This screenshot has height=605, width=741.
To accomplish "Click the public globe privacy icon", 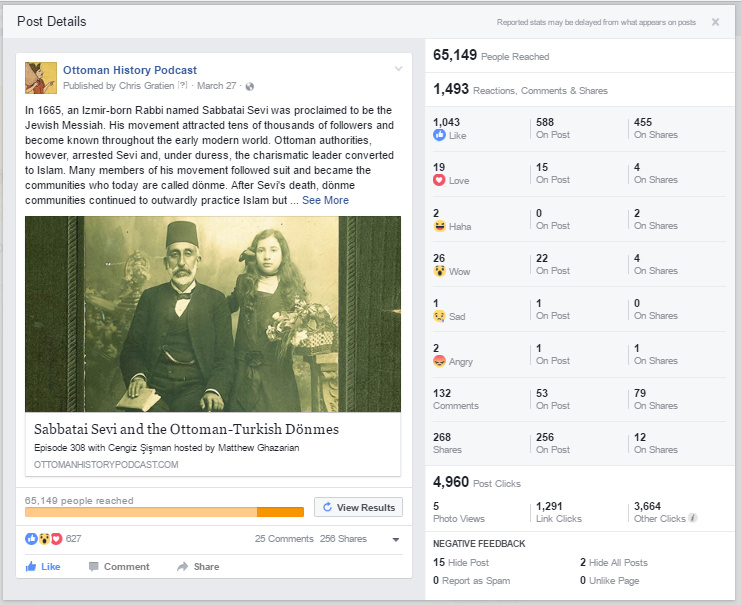I will click(250, 86).
